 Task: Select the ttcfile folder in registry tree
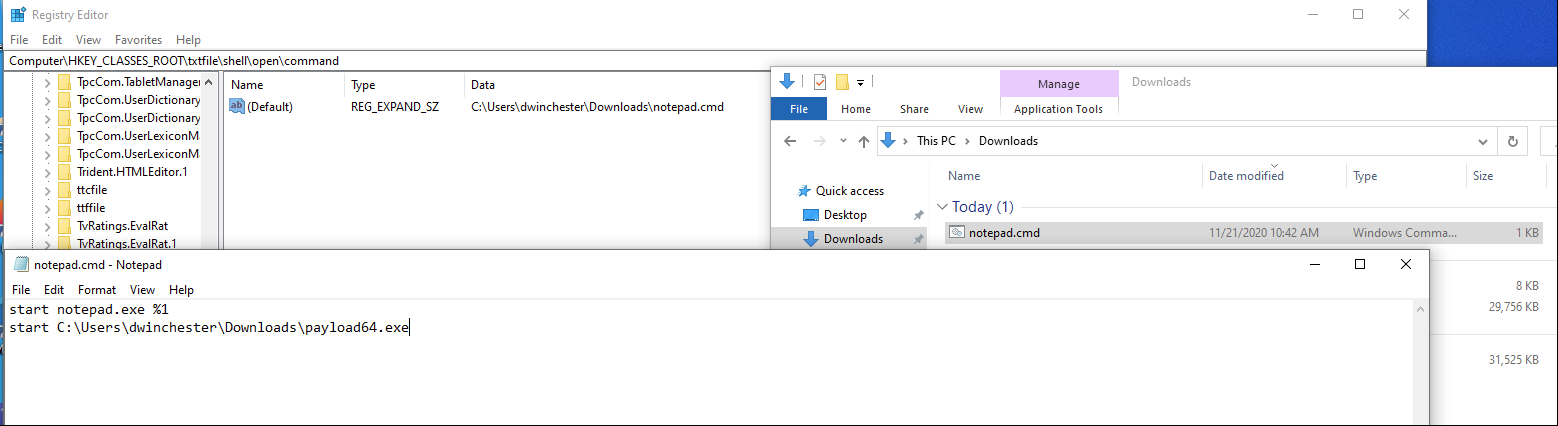[91, 190]
